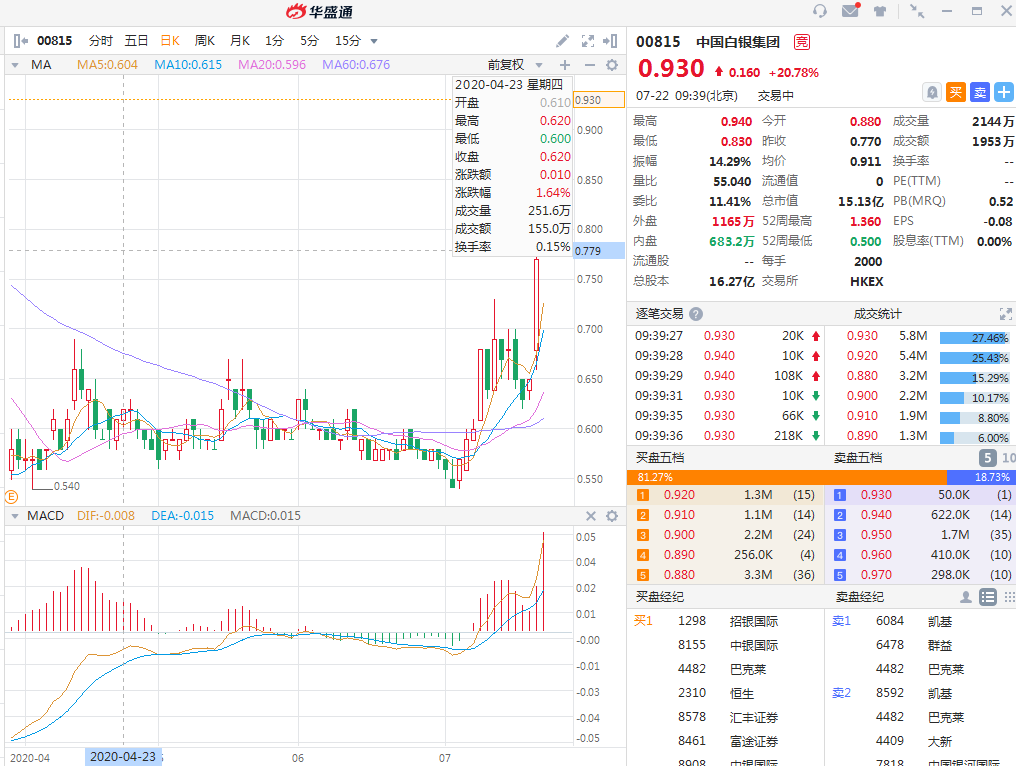Click the orange 买 buy button
This screenshot has height=766, width=1016.
(x=956, y=93)
